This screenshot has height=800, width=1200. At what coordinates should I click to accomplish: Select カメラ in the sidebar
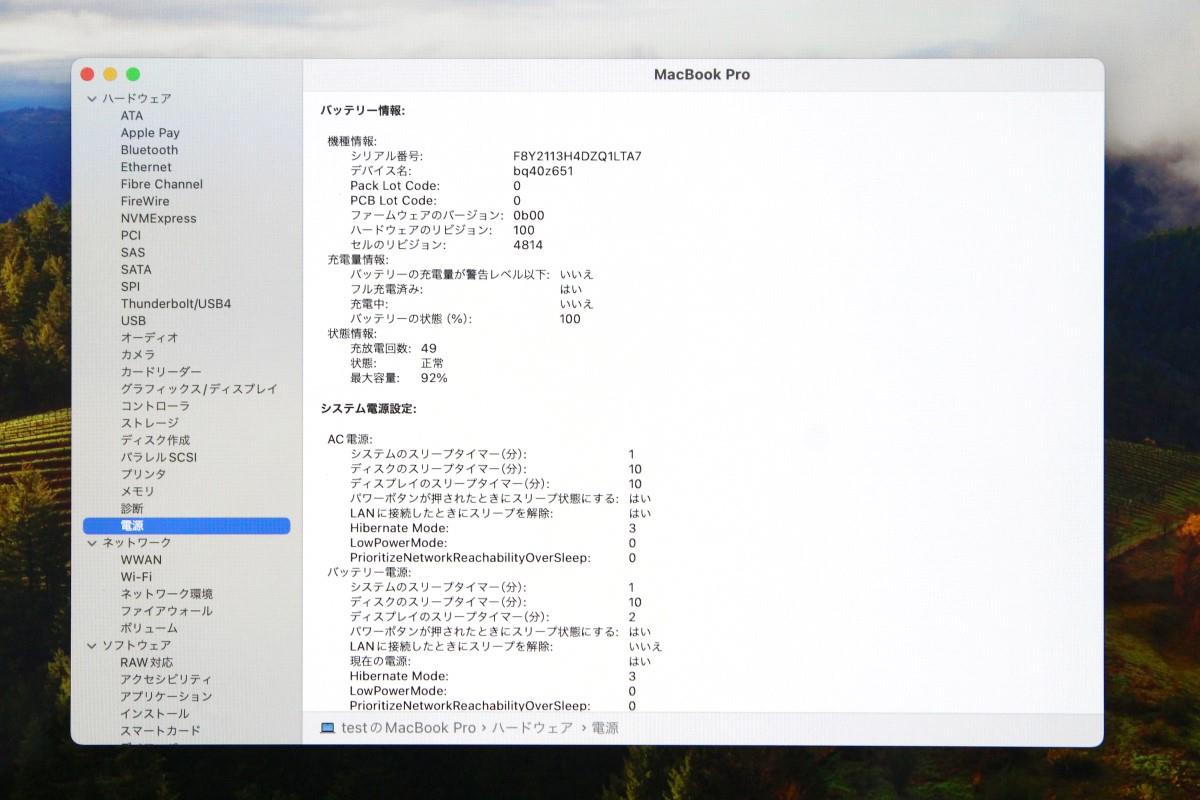coord(138,354)
